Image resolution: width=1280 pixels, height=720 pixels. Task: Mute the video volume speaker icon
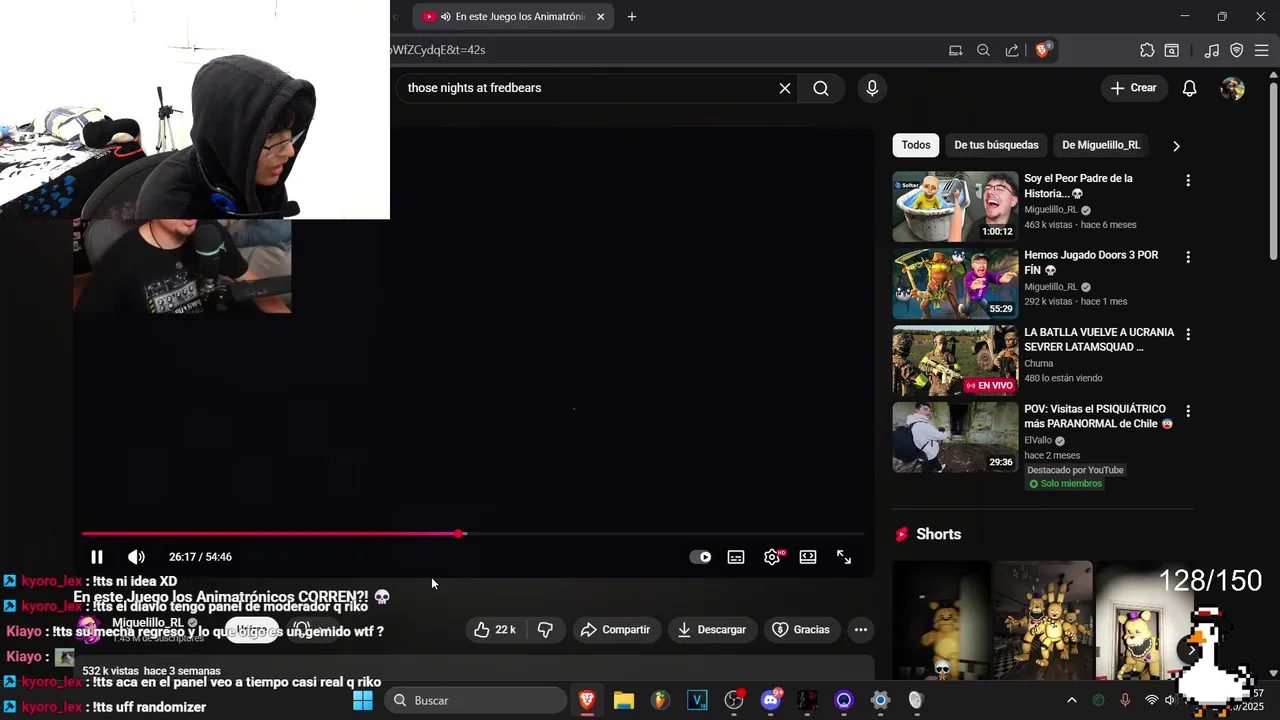point(136,557)
